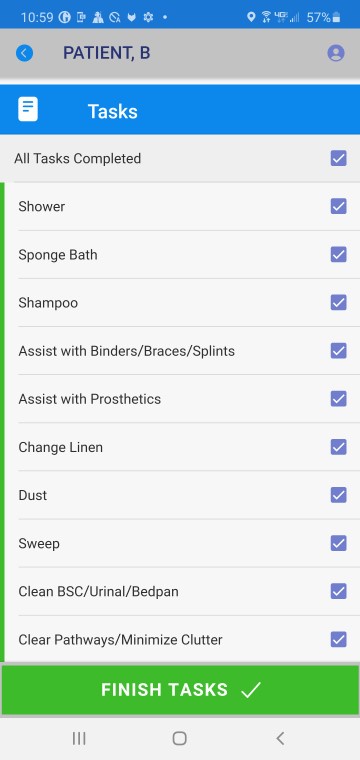Toggle the Dust checkbox
The height and width of the screenshot is (760, 360).
click(x=339, y=495)
